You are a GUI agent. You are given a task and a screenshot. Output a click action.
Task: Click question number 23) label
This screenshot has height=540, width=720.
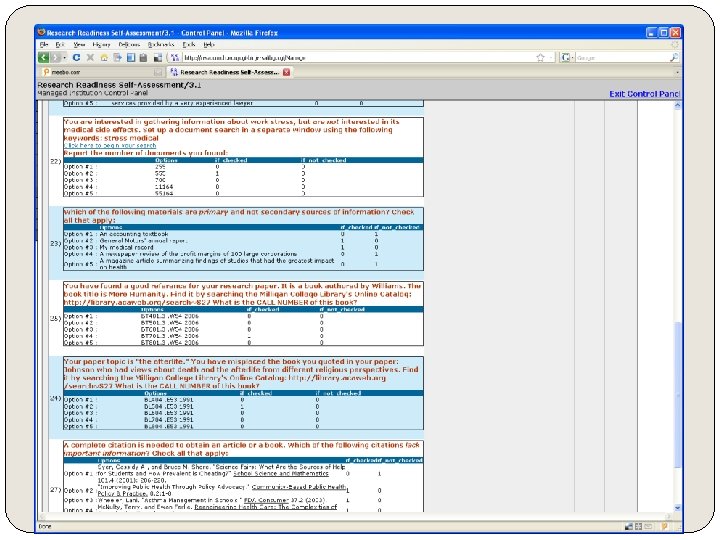click(x=56, y=243)
